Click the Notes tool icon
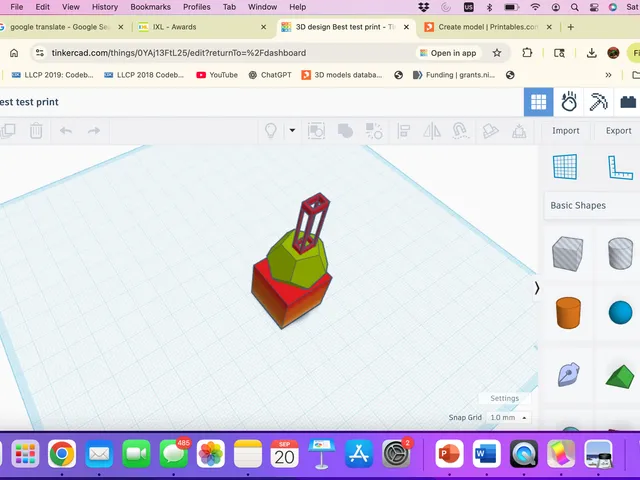640x480 pixels. 490,131
